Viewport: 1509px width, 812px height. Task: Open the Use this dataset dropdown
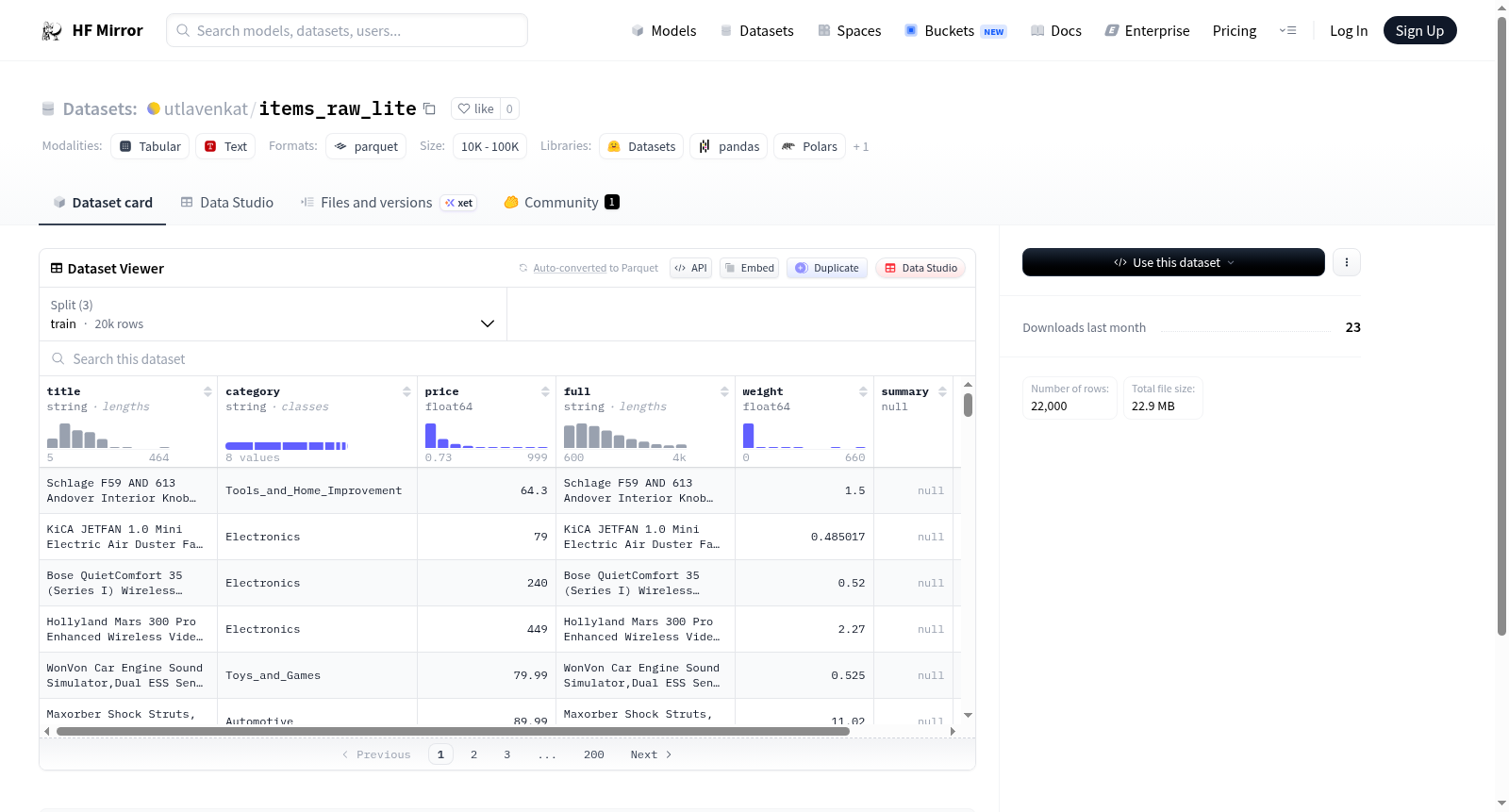[1173, 262]
